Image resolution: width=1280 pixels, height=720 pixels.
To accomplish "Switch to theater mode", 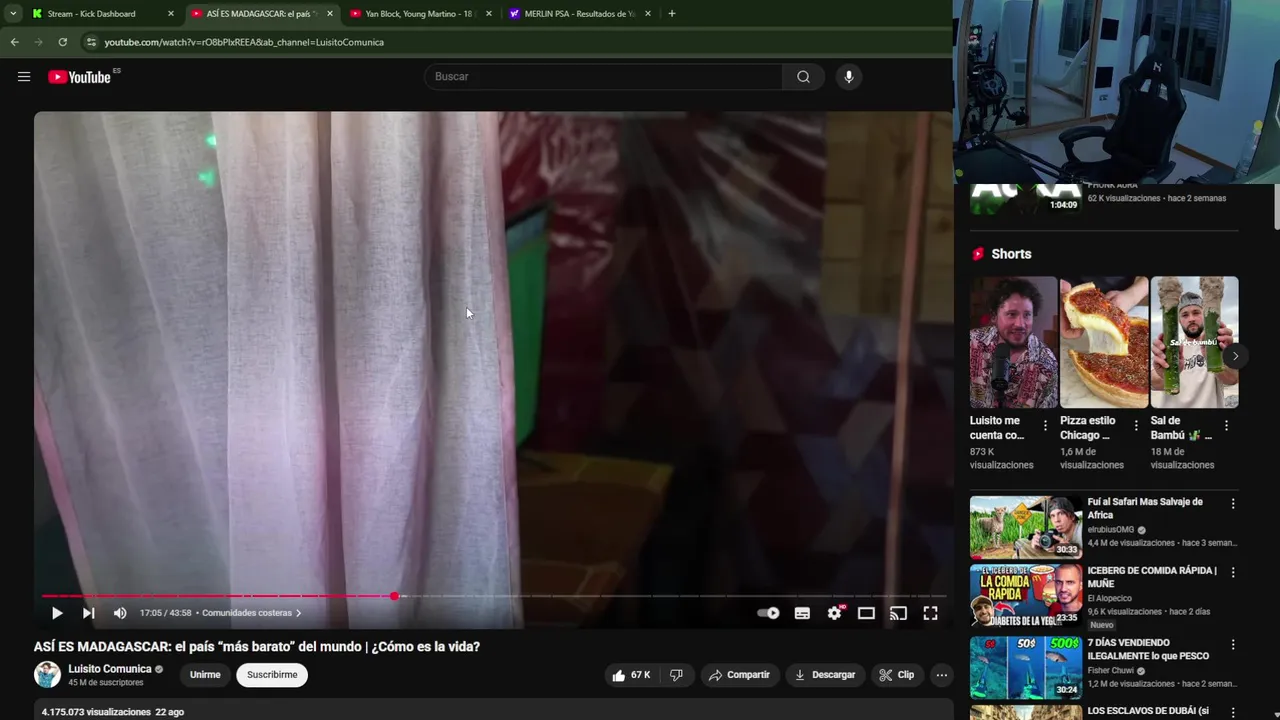I will point(867,613).
